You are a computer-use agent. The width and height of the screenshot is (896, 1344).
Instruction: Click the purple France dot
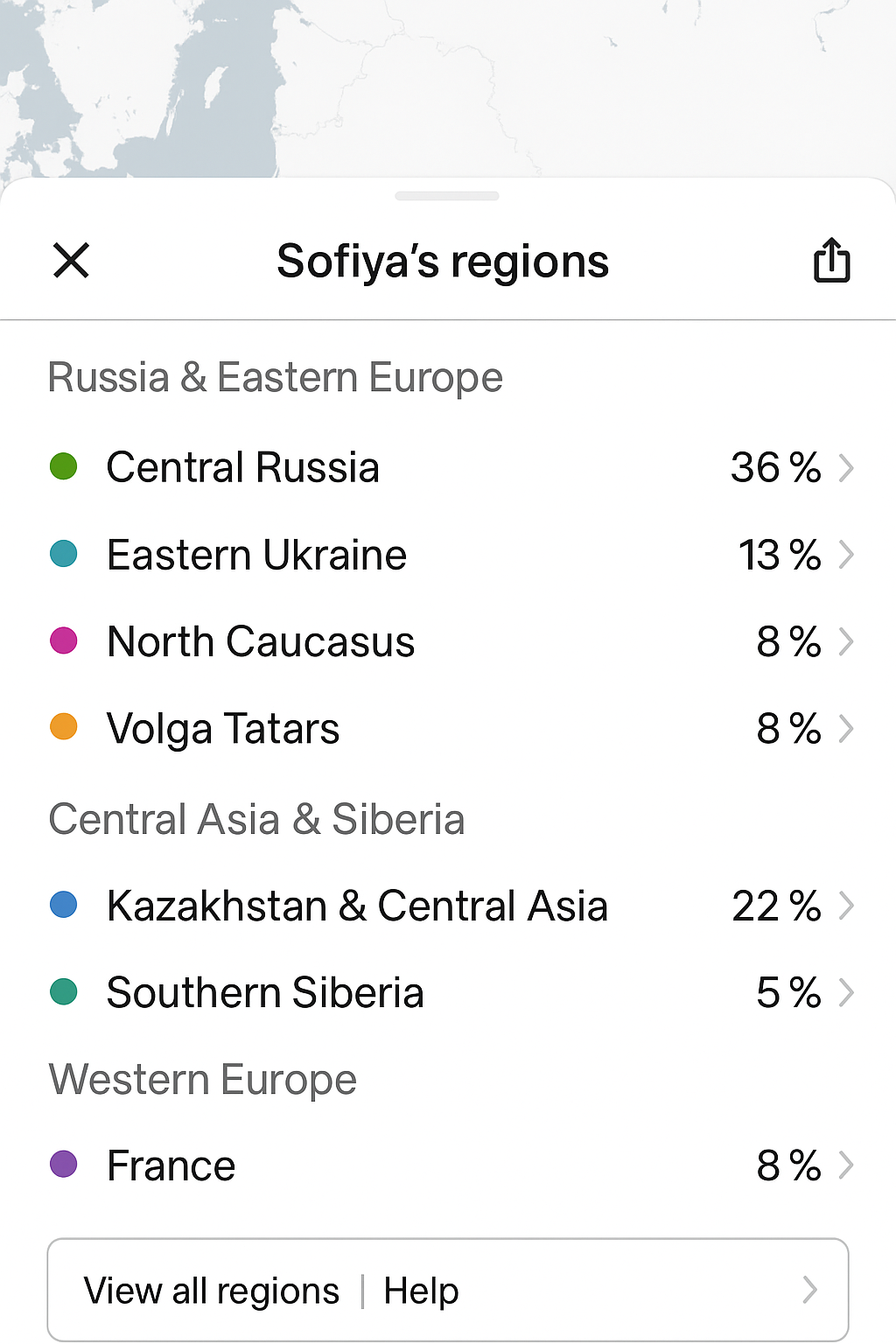pyautogui.click(x=64, y=1165)
